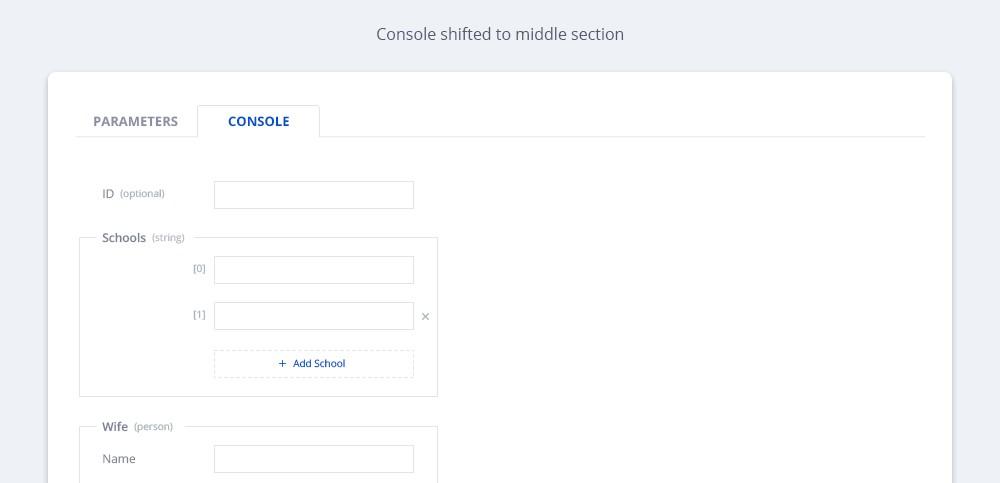Remove the school entry at index [1]
This screenshot has width=1000, height=483.
[425, 316]
